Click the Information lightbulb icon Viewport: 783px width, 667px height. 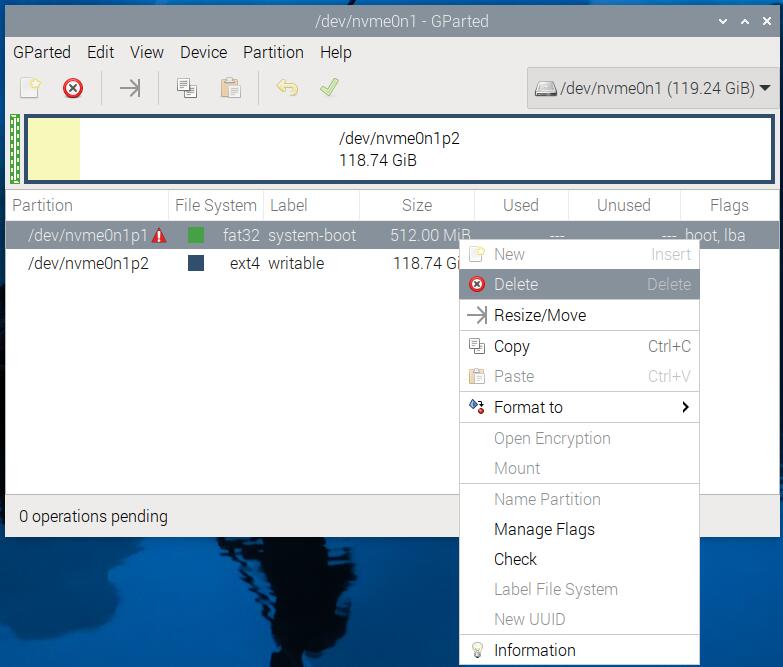(477, 650)
